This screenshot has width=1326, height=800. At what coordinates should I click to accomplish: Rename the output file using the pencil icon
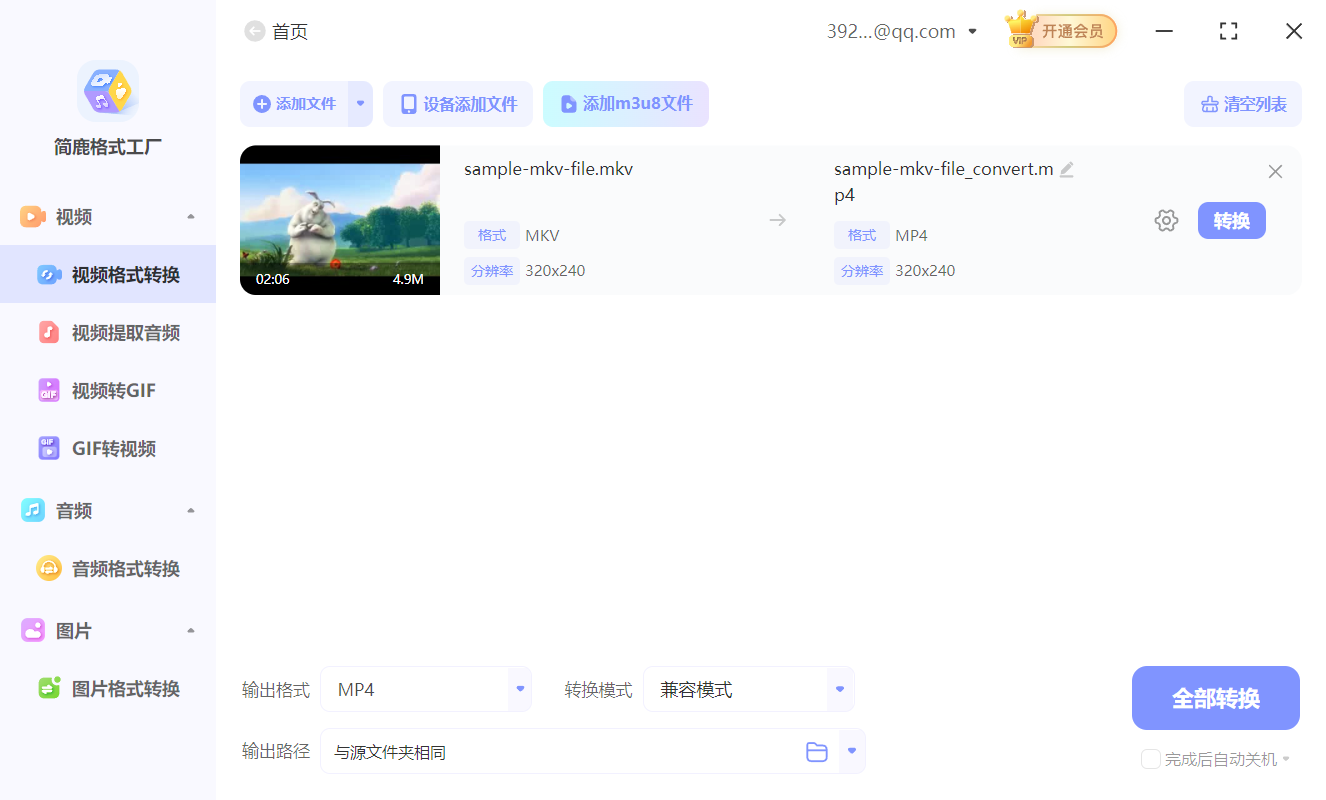(1067, 169)
